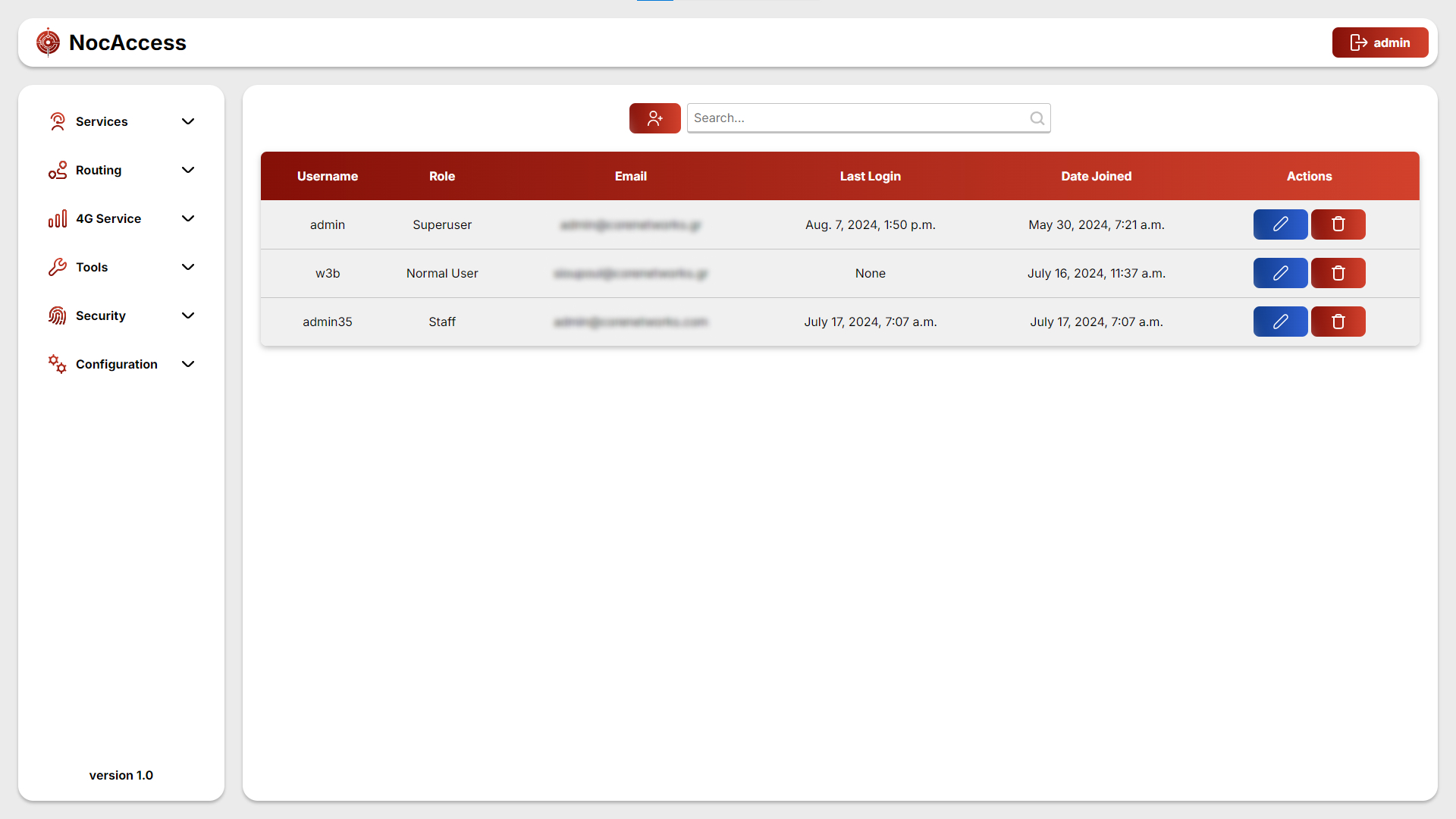This screenshot has width=1456, height=819.
Task: Click the add user icon button
Action: click(x=654, y=118)
